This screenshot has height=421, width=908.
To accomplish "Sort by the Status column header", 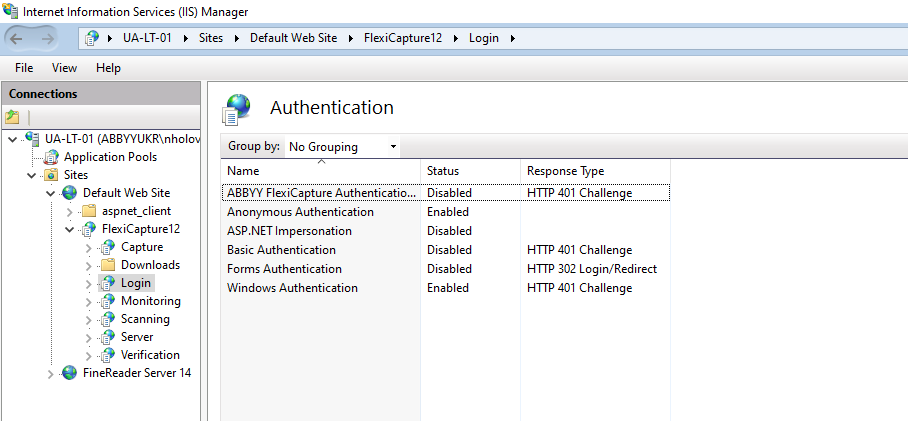I will [470, 171].
